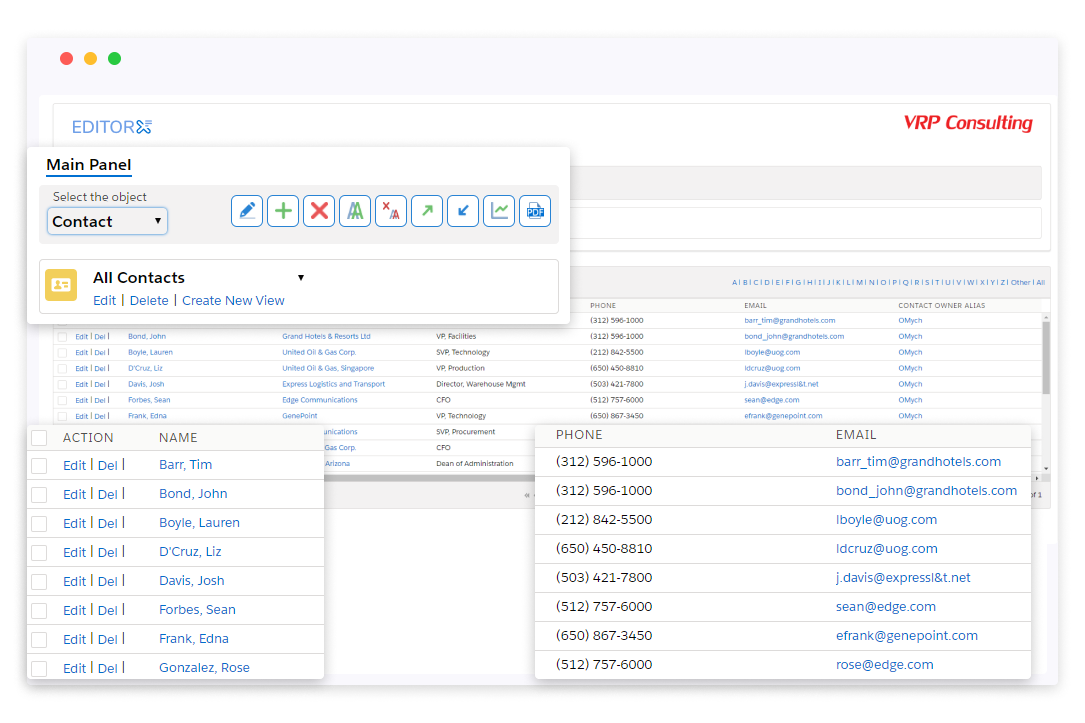Click email barr_tim@grandhotels.com

tap(918, 462)
